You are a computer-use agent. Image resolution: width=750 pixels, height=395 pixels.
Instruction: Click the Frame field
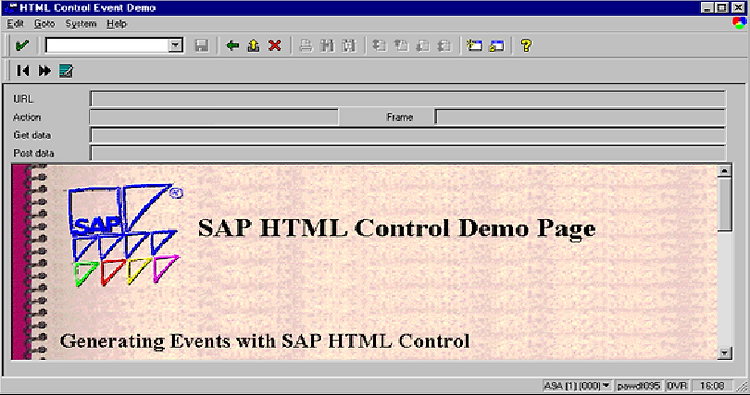click(580, 117)
